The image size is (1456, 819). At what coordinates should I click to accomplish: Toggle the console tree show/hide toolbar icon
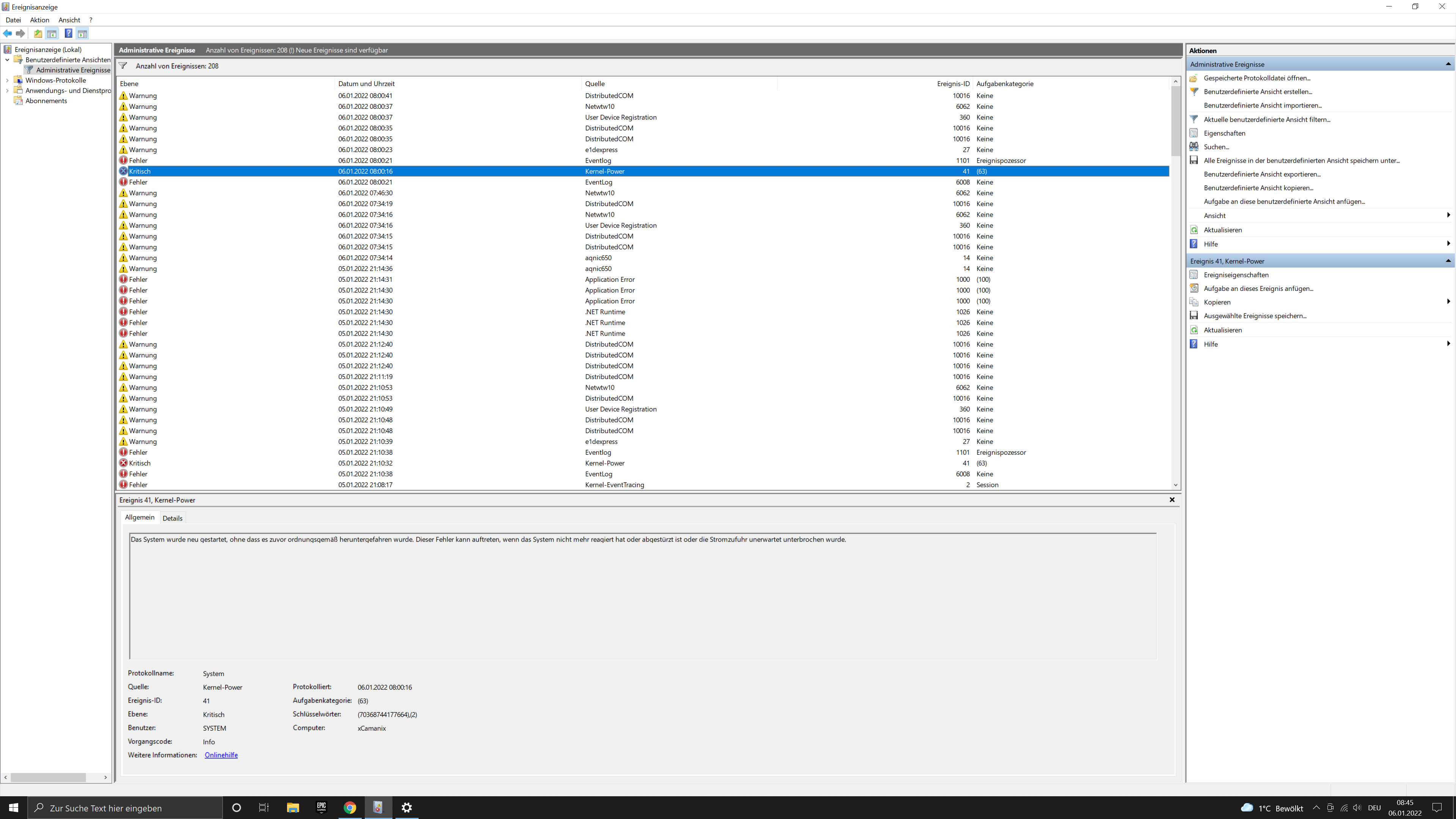coord(52,34)
